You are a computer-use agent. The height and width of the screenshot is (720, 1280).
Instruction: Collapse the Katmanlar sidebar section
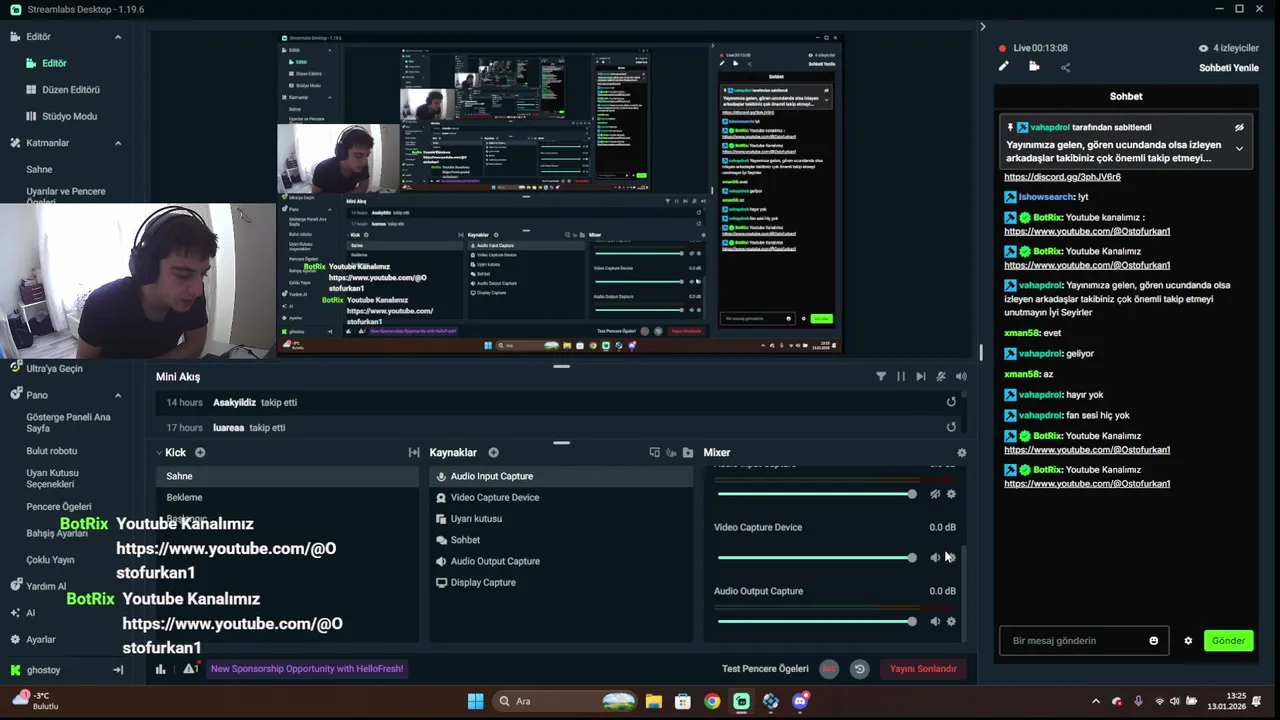[x=118, y=143]
